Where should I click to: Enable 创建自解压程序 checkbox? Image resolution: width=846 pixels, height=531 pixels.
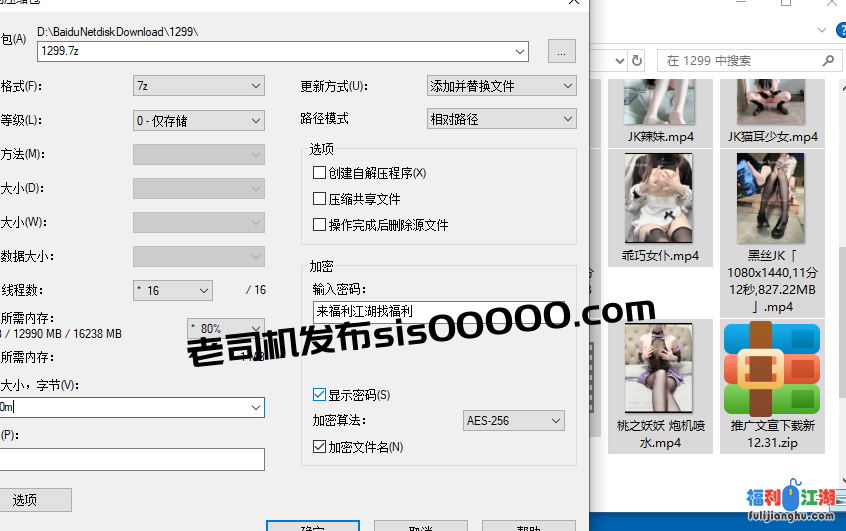(320, 173)
